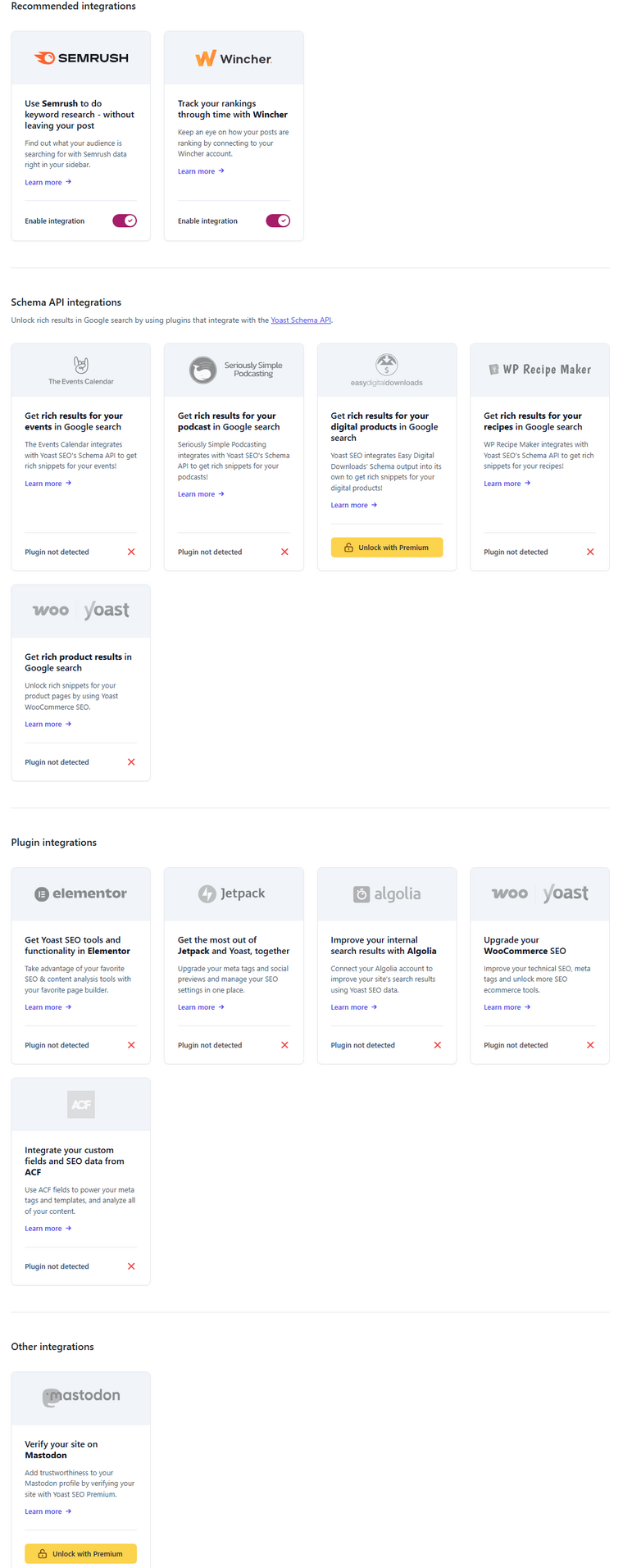Click Woo Yoast logo in Schema API section
Screen dimensions: 623x1568
(81, 611)
